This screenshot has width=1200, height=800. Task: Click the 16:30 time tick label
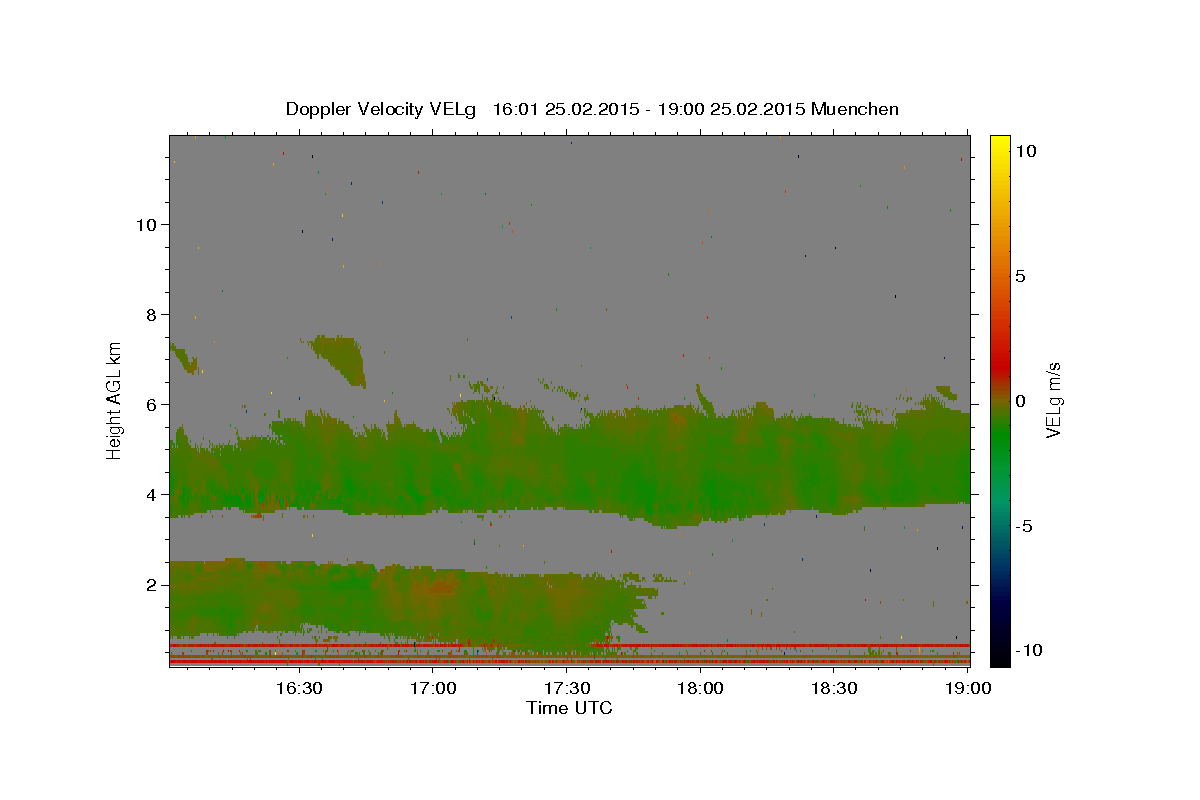[299, 688]
